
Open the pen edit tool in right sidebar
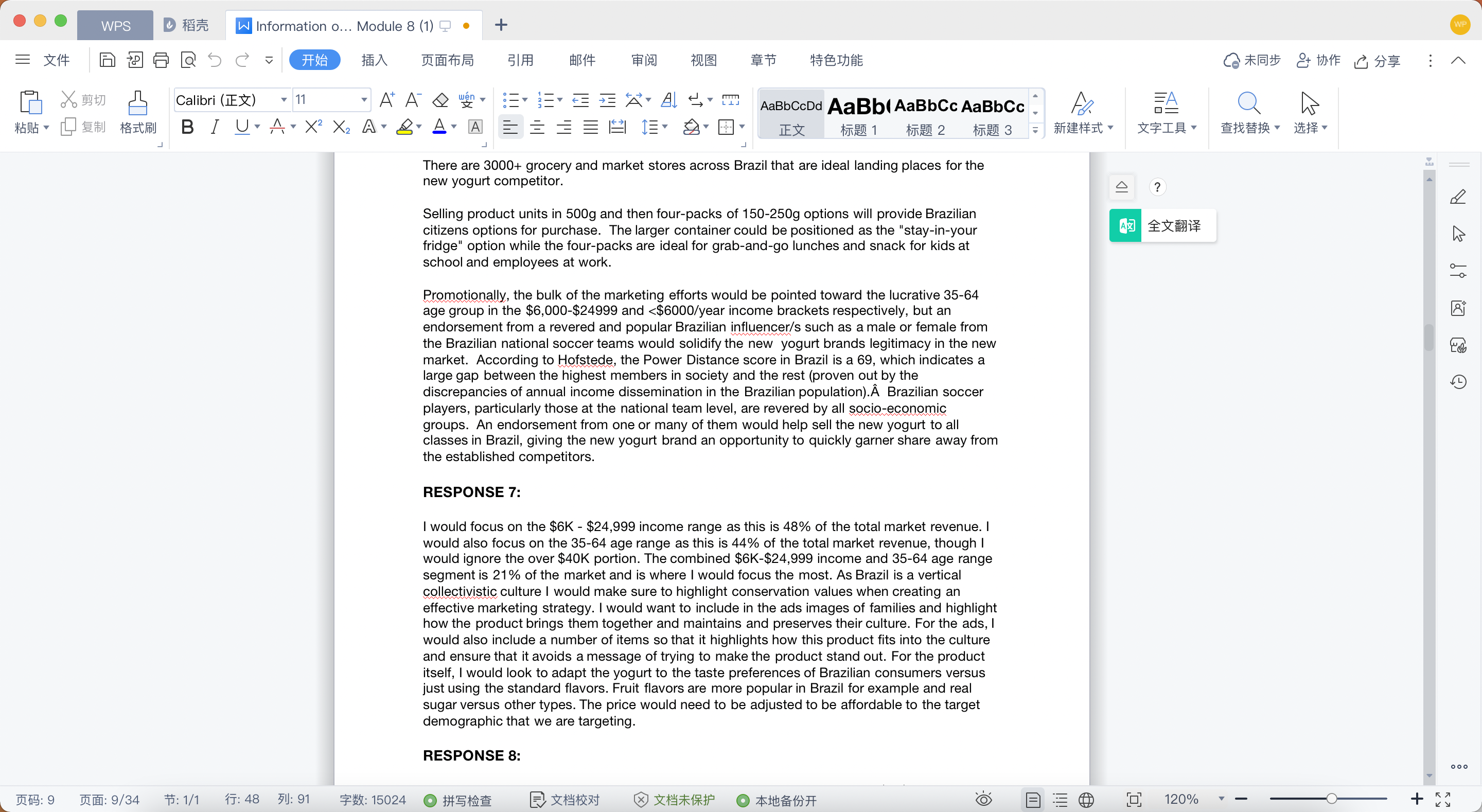tap(1458, 197)
